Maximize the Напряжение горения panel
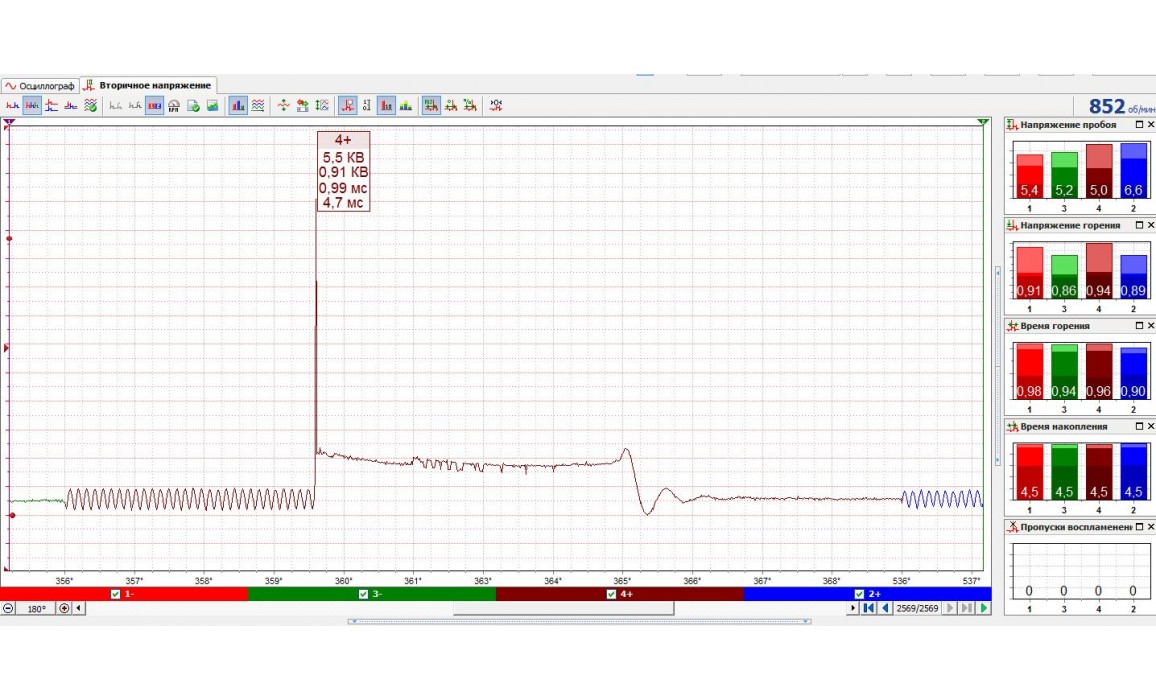1156x700 pixels. point(1139,226)
